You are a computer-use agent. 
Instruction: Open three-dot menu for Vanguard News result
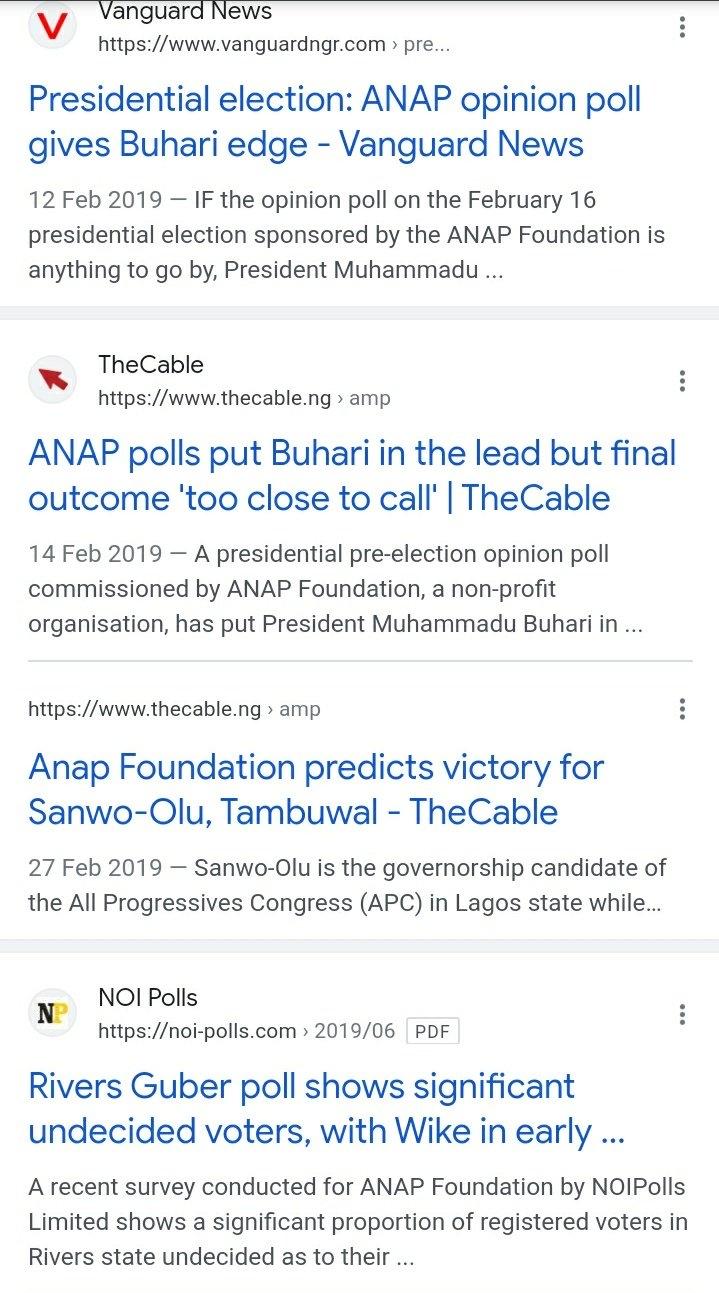682,27
